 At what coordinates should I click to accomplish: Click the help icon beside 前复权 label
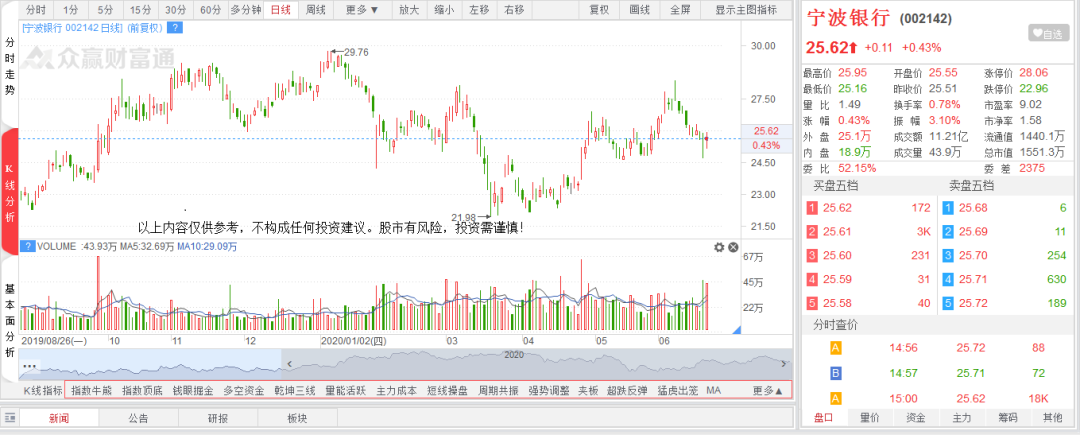175,28
